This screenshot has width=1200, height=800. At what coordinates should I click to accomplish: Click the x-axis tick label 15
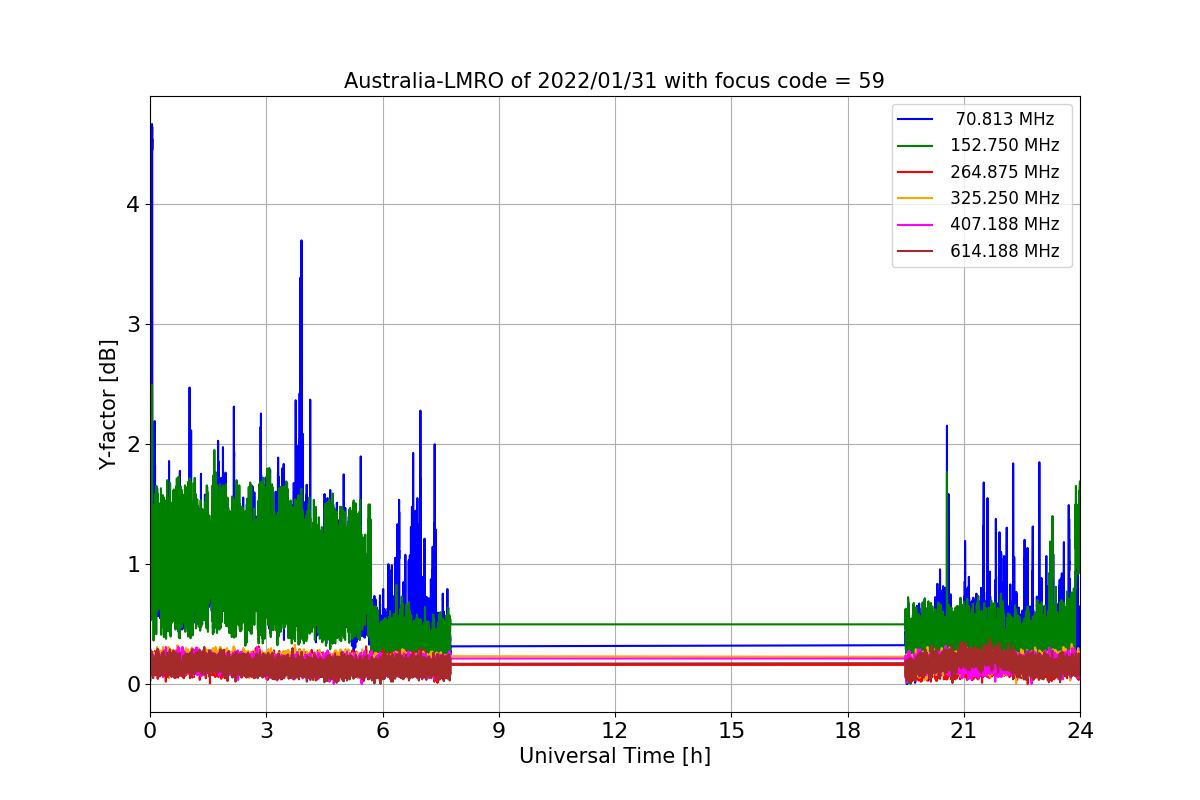[731, 731]
